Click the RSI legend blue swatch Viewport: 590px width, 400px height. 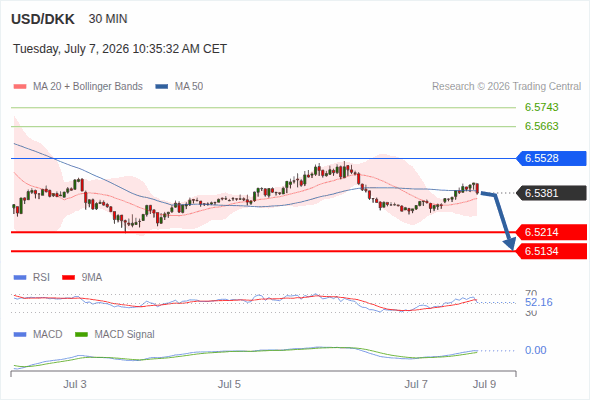20,278
